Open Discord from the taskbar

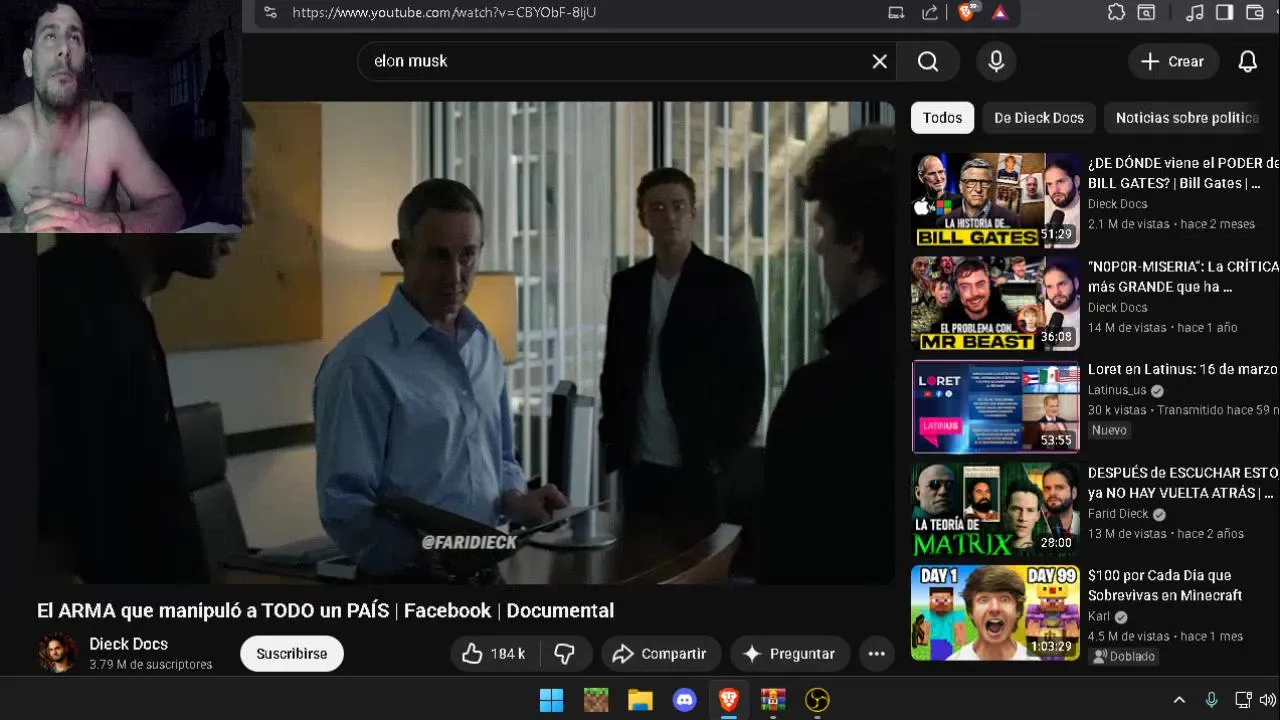(x=685, y=700)
